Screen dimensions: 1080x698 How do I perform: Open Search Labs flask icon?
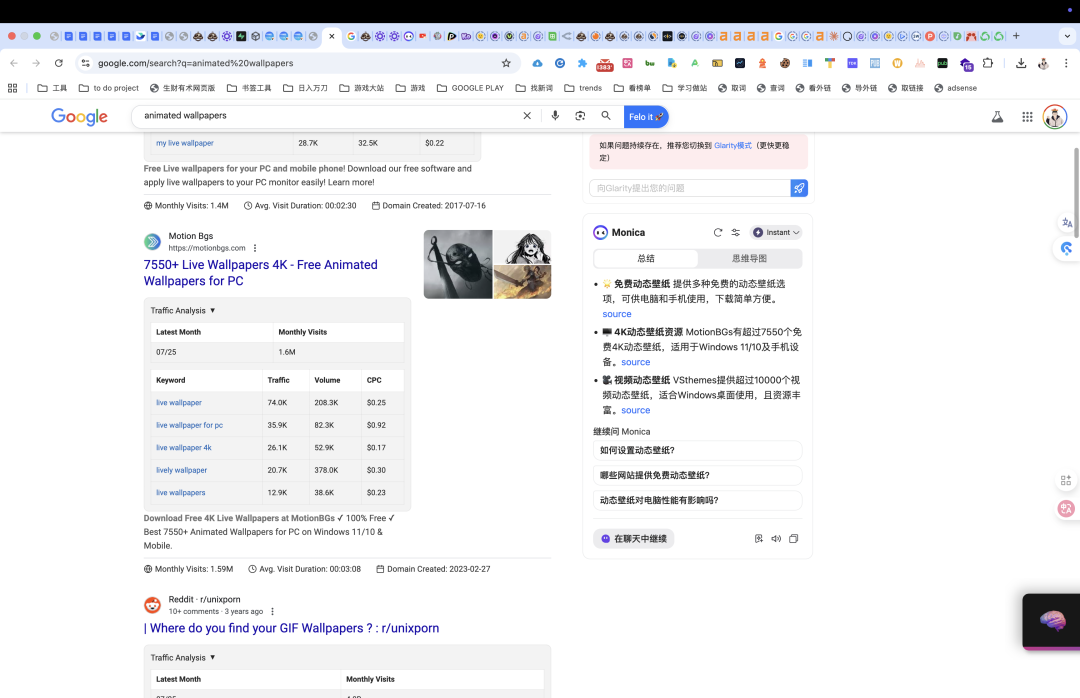tap(997, 116)
